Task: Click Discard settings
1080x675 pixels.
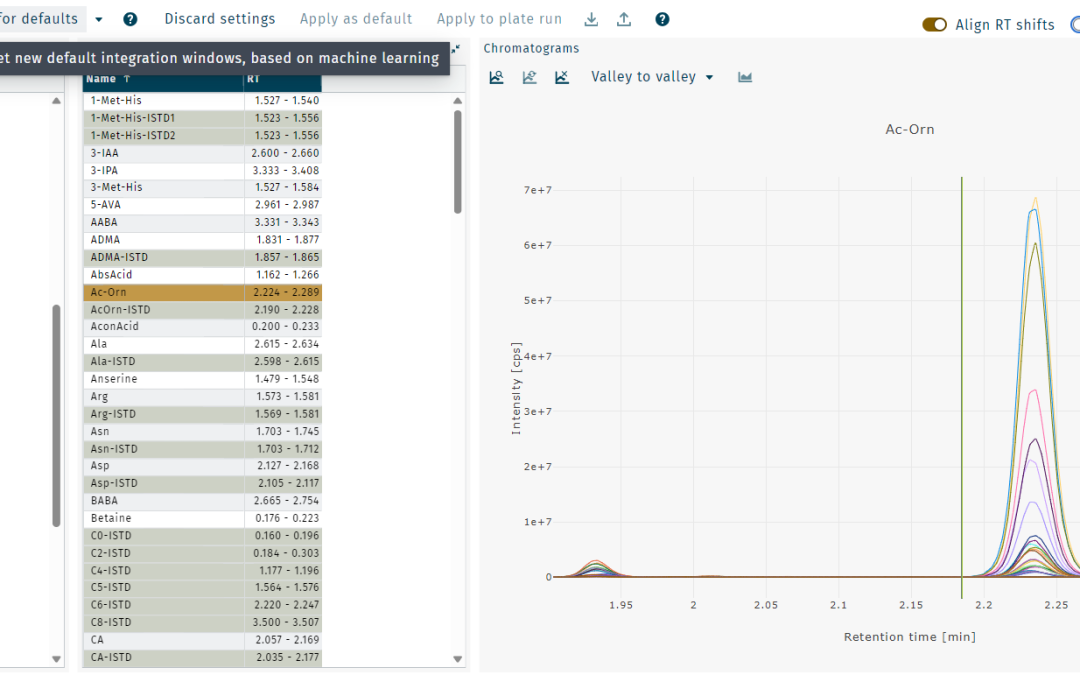Action: pyautogui.click(x=219, y=19)
